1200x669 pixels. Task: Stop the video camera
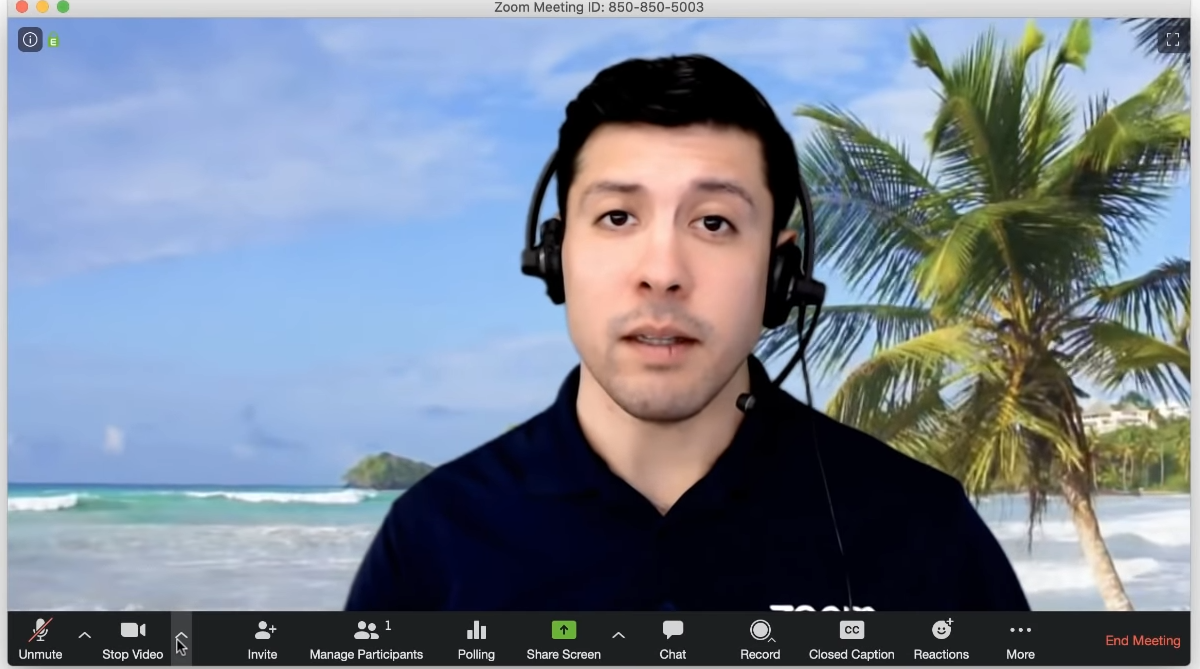click(132, 638)
